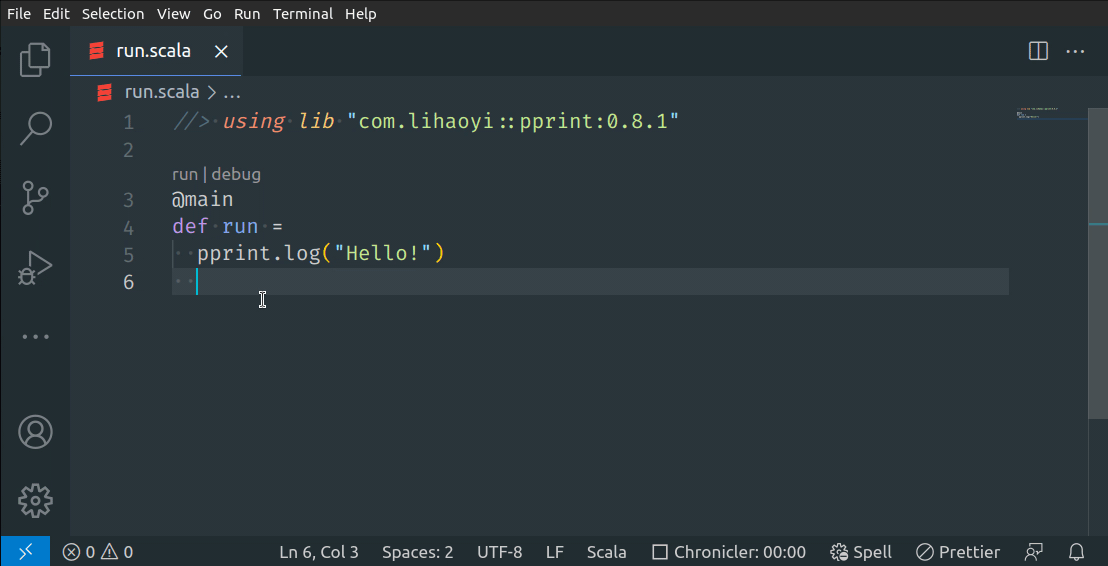The height and width of the screenshot is (566, 1108).
Task: Change end of line sequence LF
Action: coord(555,552)
